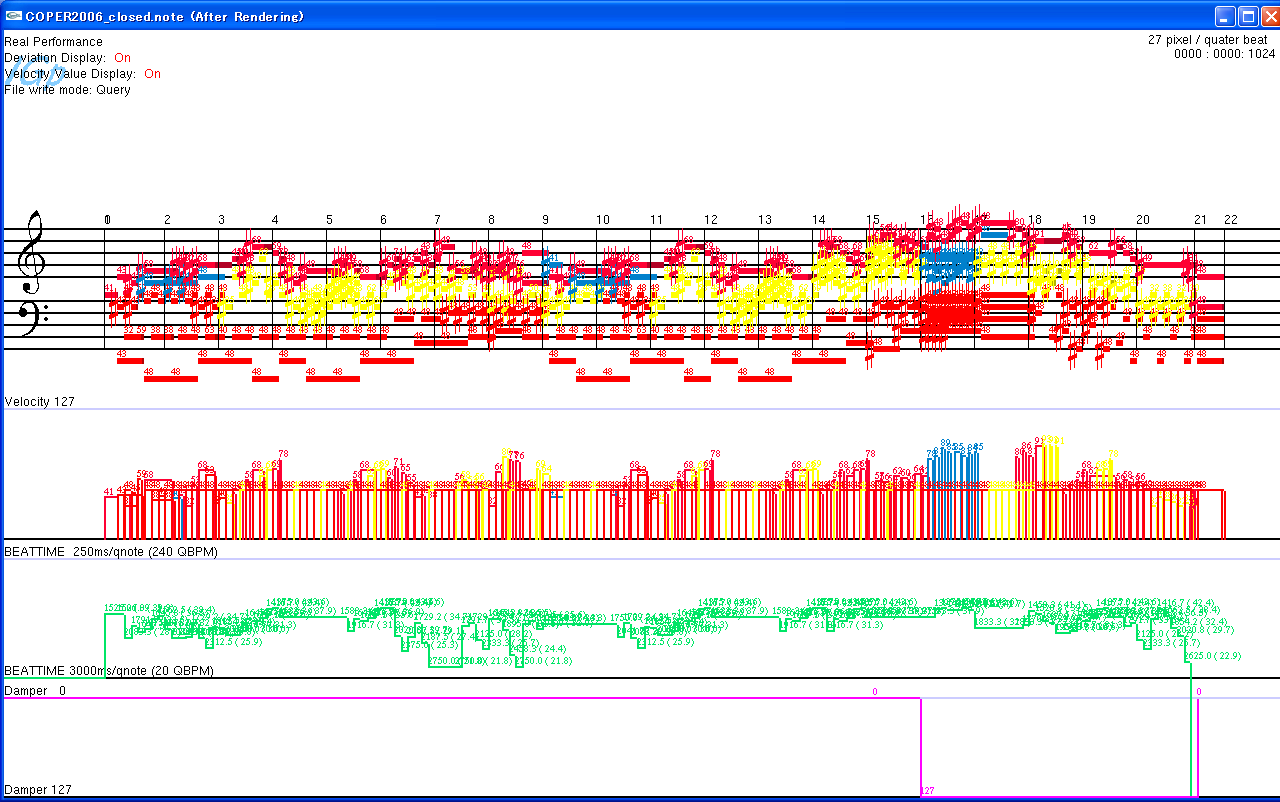The width and height of the screenshot is (1280, 802).
Task: Close the COPER2006 window
Action: [1268, 16]
